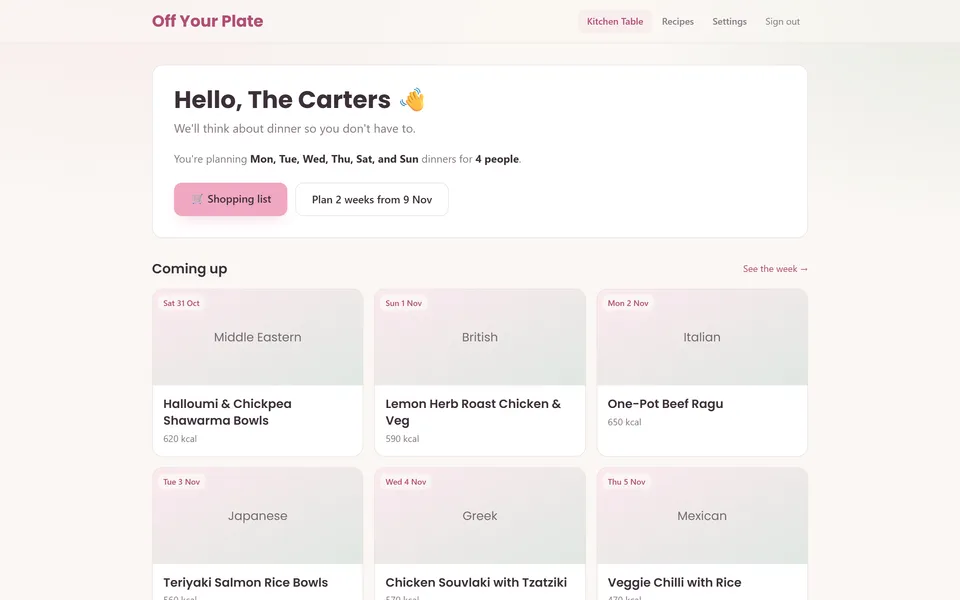The image size is (960, 600).
Task: Click the 620 kcal label
Action: [180, 439]
